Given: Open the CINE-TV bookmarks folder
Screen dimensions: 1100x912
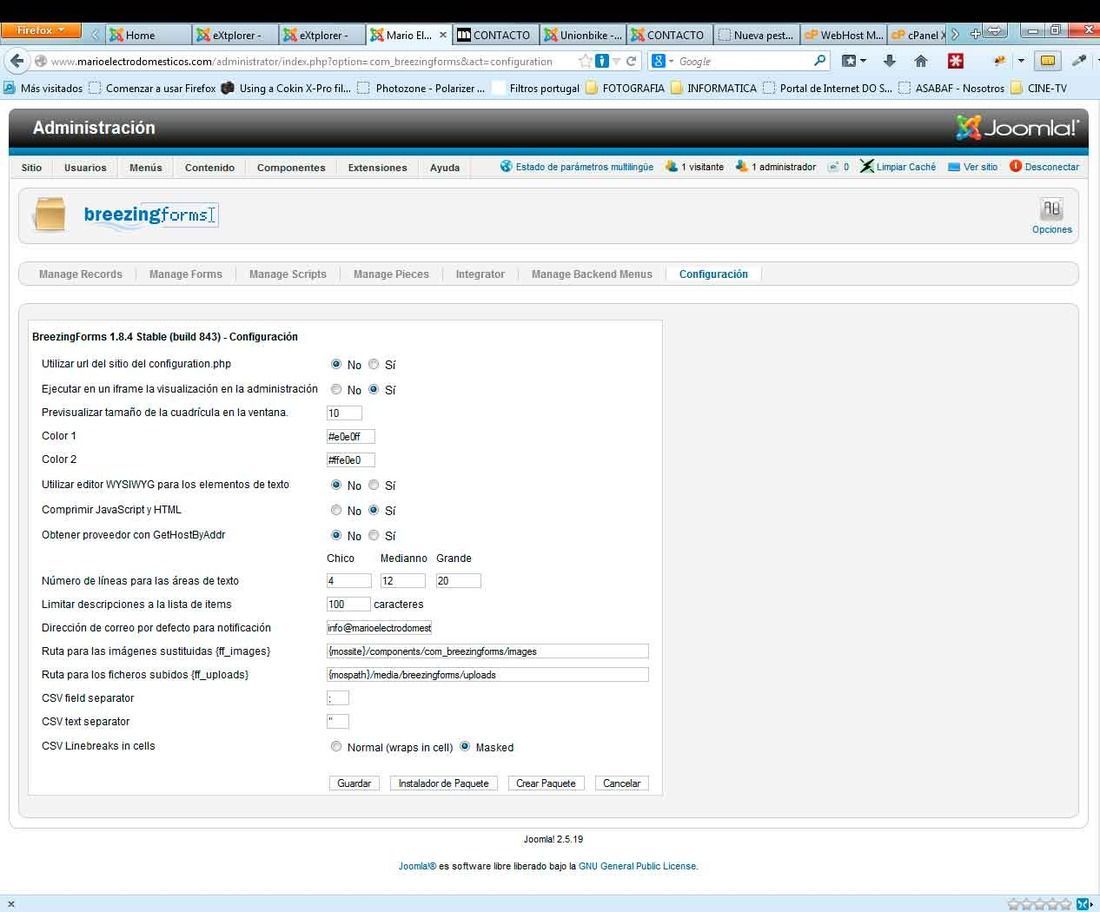Looking at the screenshot, I should tap(1038, 88).
